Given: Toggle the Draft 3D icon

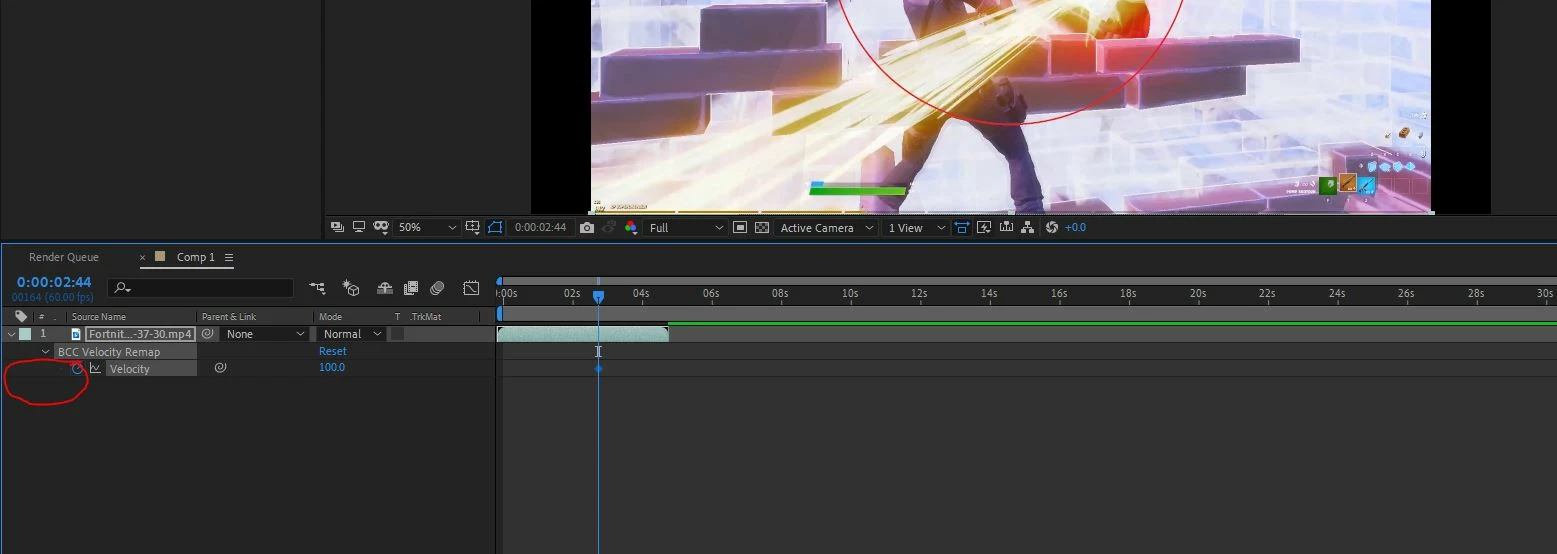Looking at the screenshot, I should [351, 288].
